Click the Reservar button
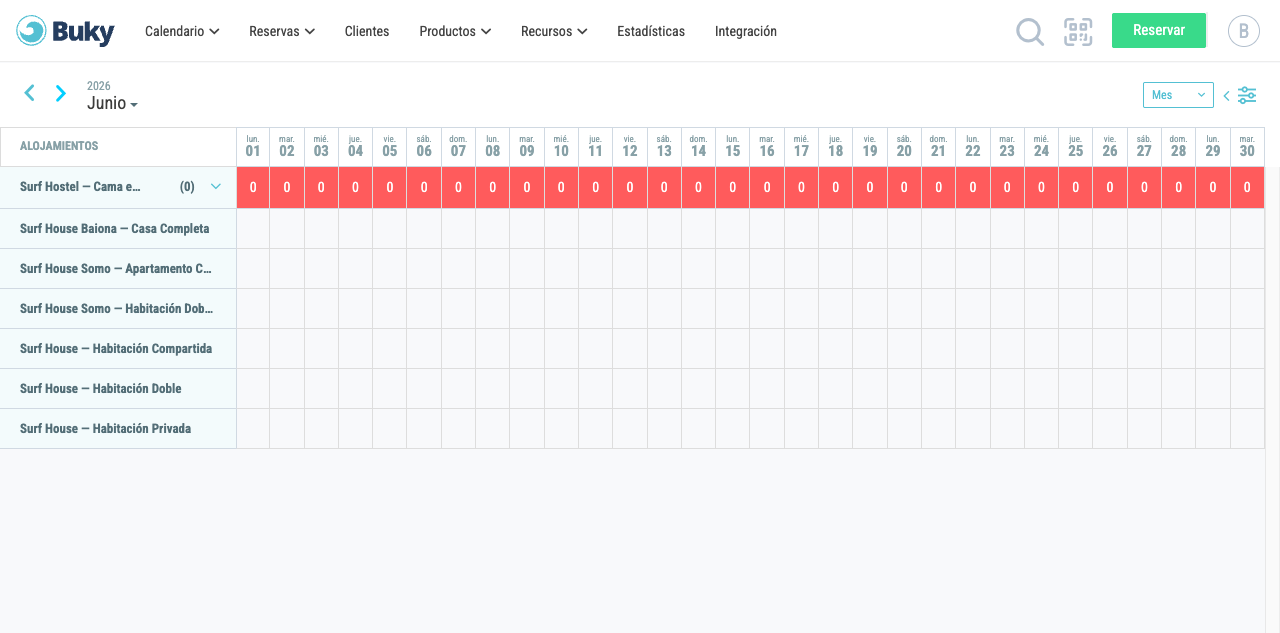This screenshot has height=633, width=1280. click(1159, 31)
